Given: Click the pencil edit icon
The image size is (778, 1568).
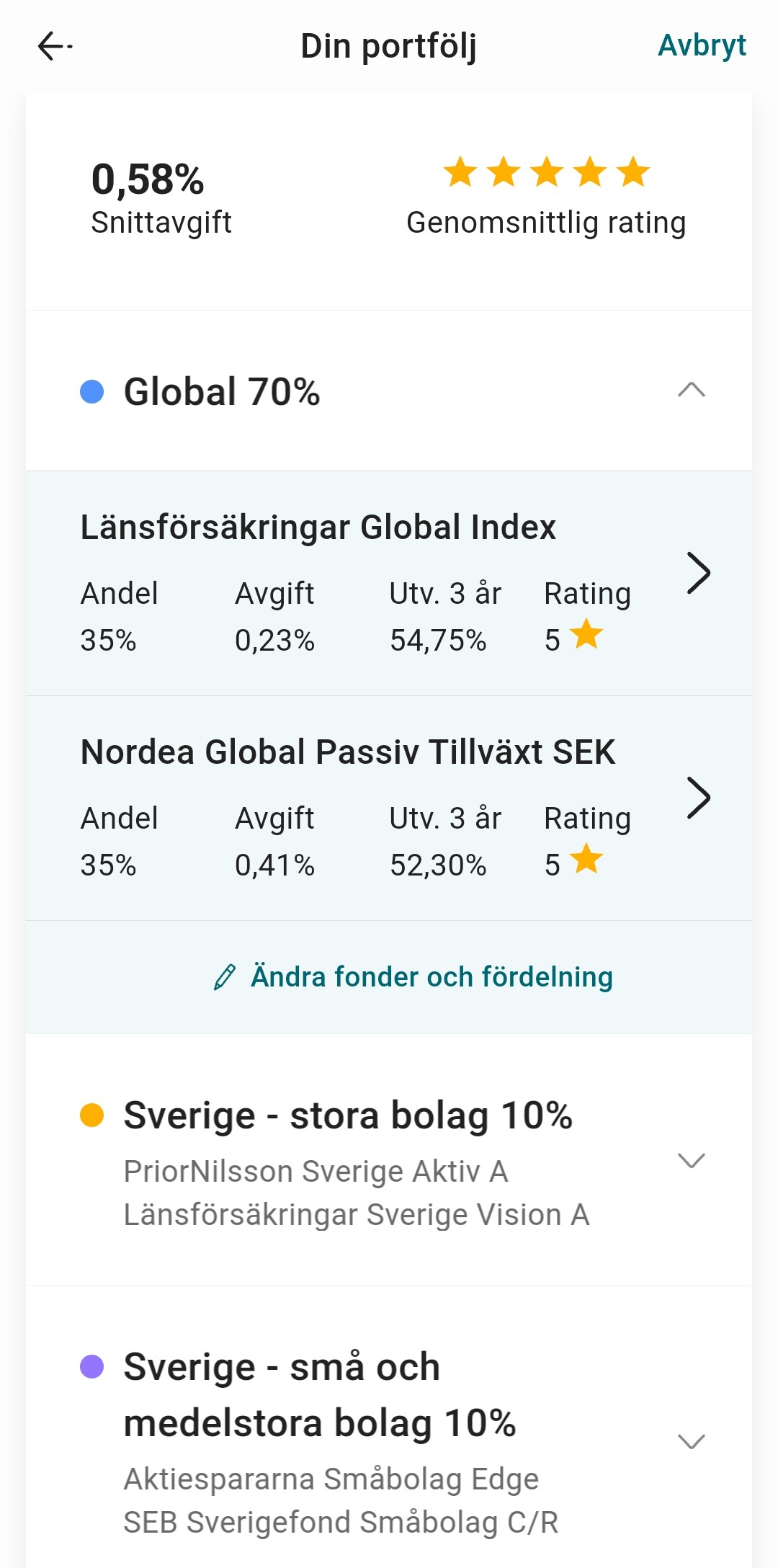Looking at the screenshot, I should click(x=225, y=977).
